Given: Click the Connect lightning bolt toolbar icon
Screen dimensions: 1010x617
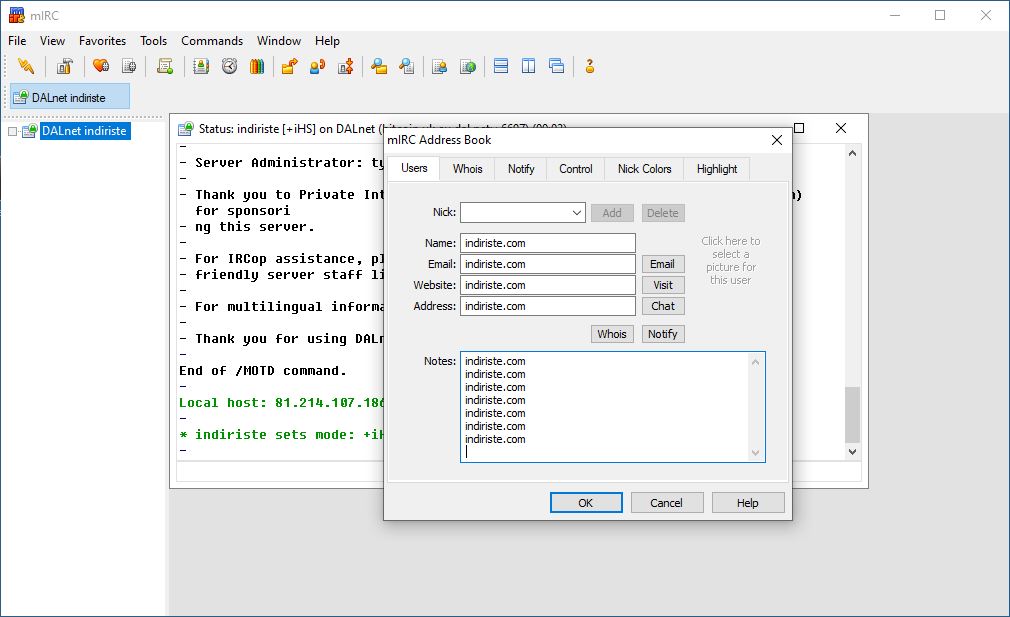Looking at the screenshot, I should (26, 66).
